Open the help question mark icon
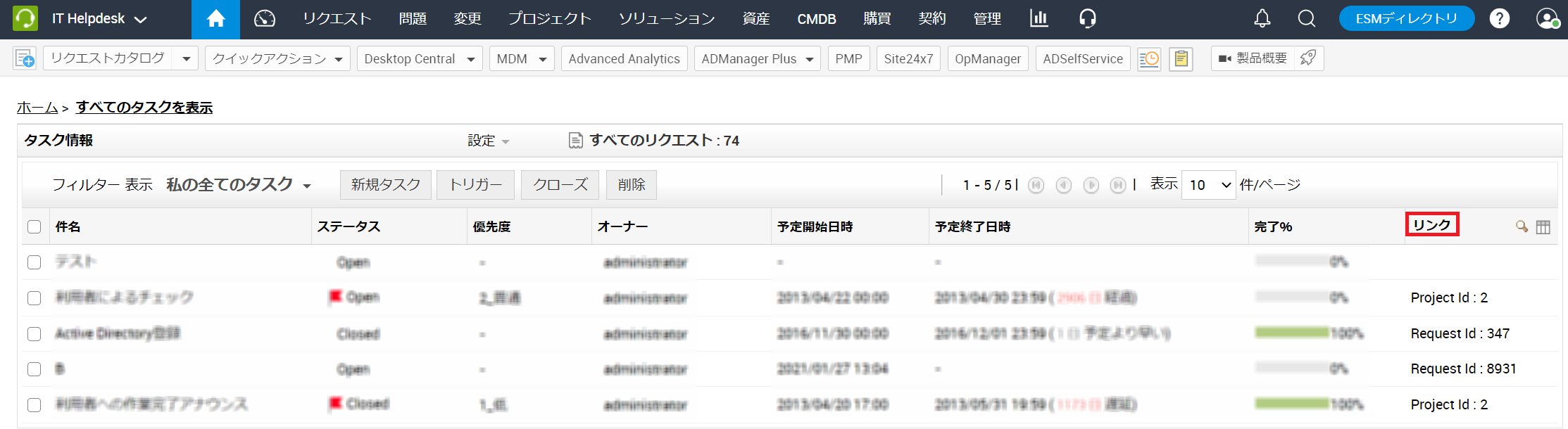The height and width of the screenshot is (429, 1568). [x=1500, y=19]
